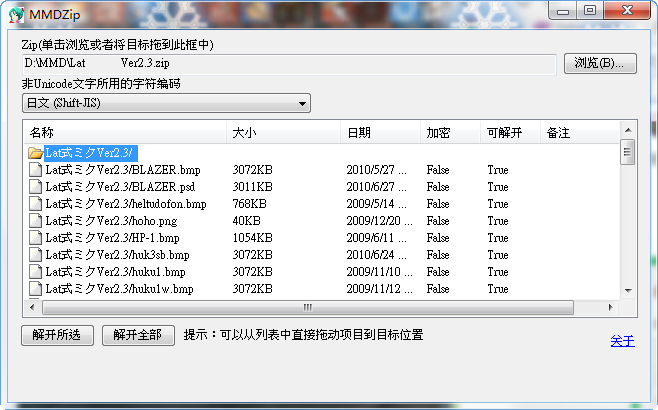Screen dimensions: 658x410
Task: Sort by the 加密 column header
Action: pos(450,133)
